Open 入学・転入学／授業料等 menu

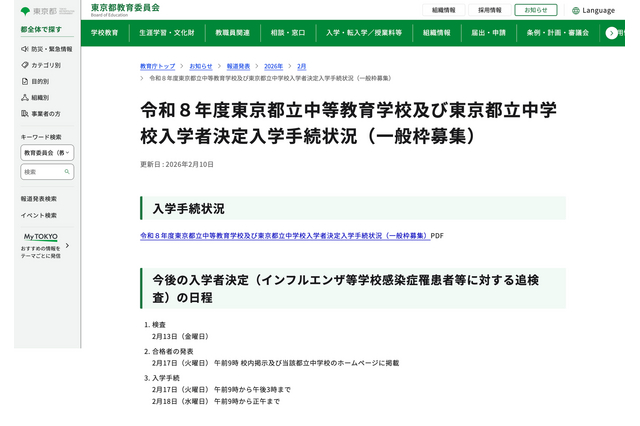364,33
